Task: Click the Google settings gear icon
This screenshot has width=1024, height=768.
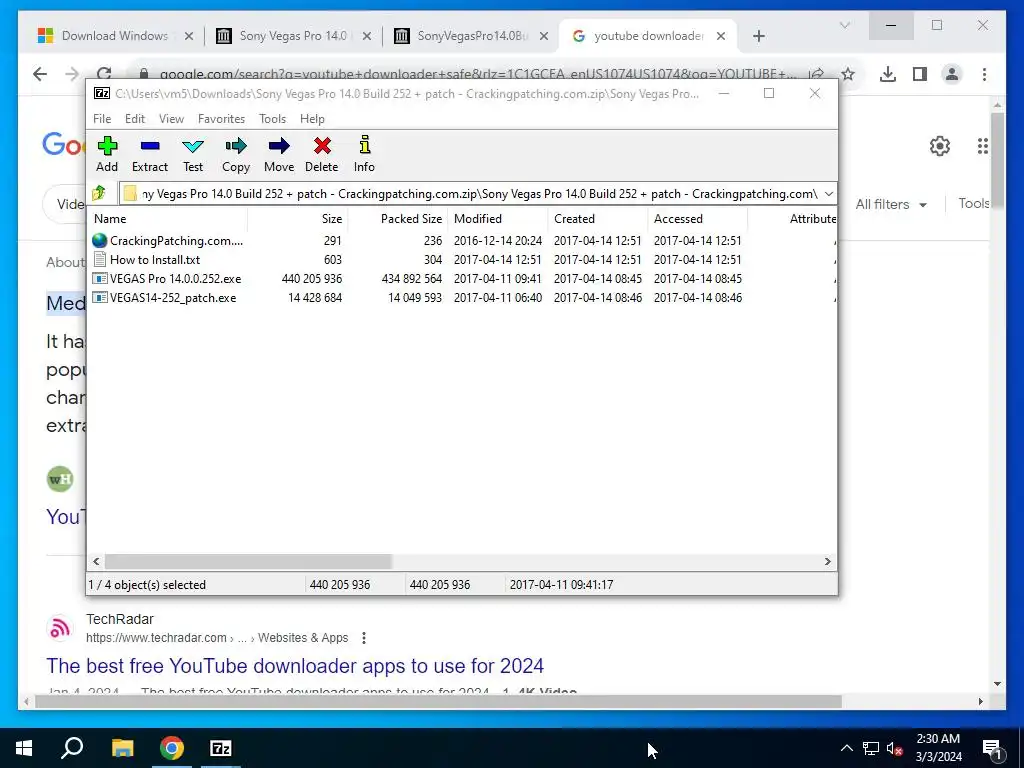Action: coord(940,146)
